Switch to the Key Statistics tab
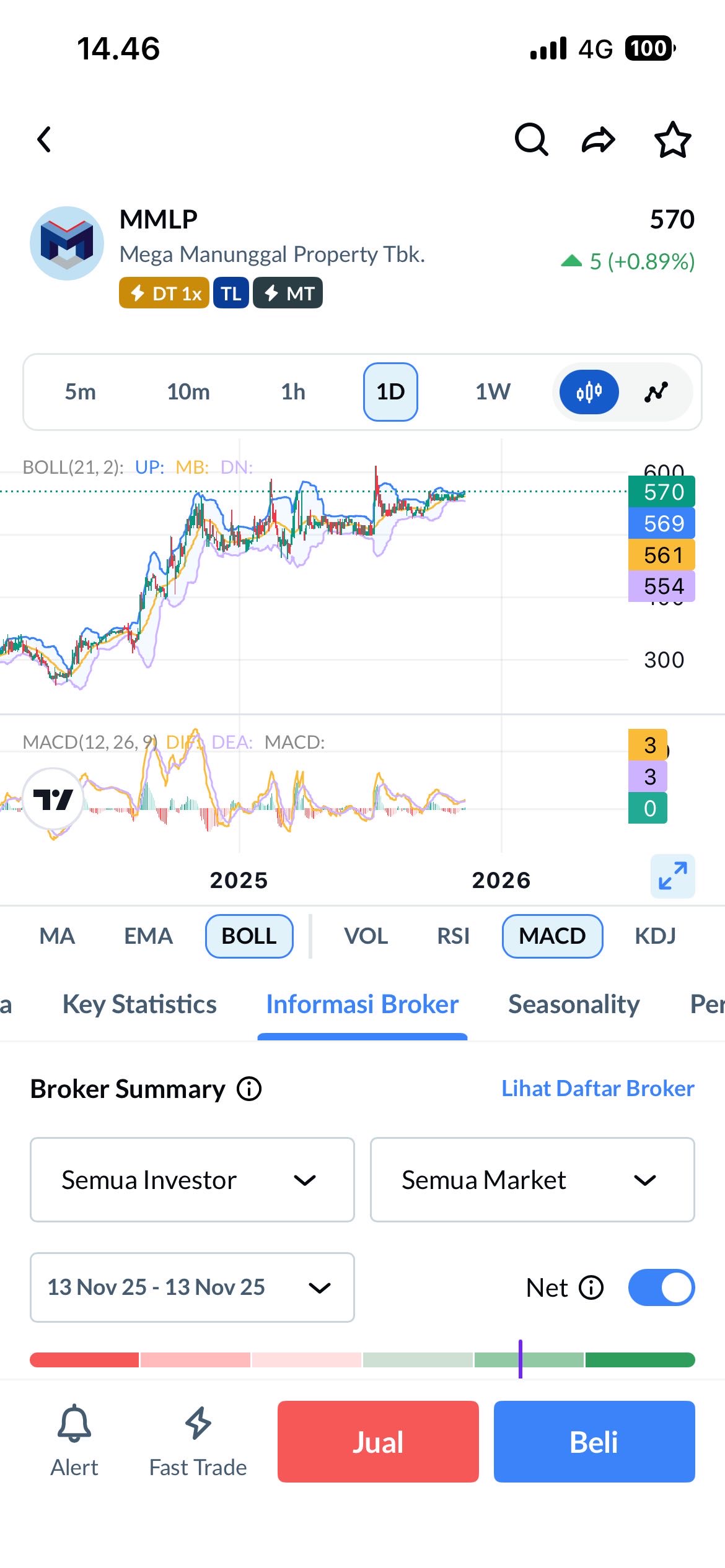725x1568 pixels. 139,1004
